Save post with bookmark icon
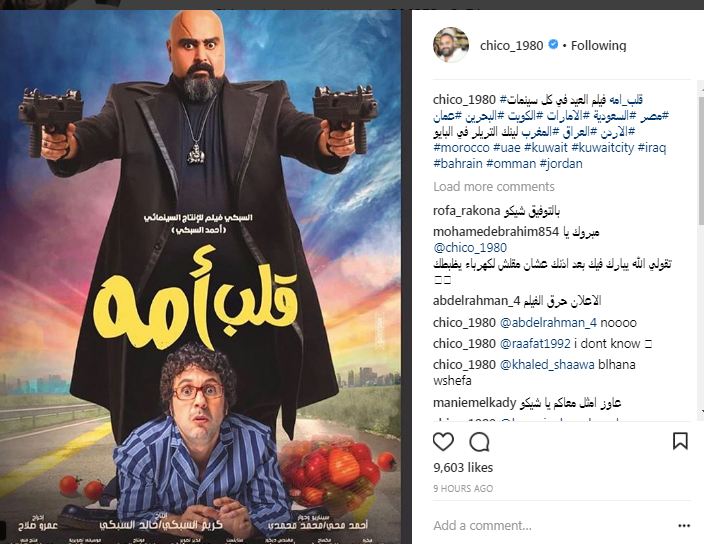This screenshot has width=704, height=544. point(680,441)
